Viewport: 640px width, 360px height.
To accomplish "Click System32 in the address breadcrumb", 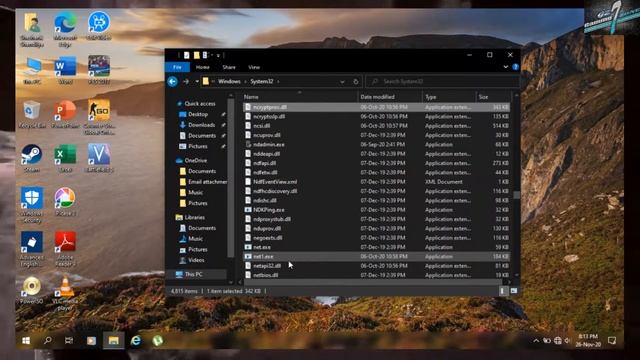I will click(262, 82).
